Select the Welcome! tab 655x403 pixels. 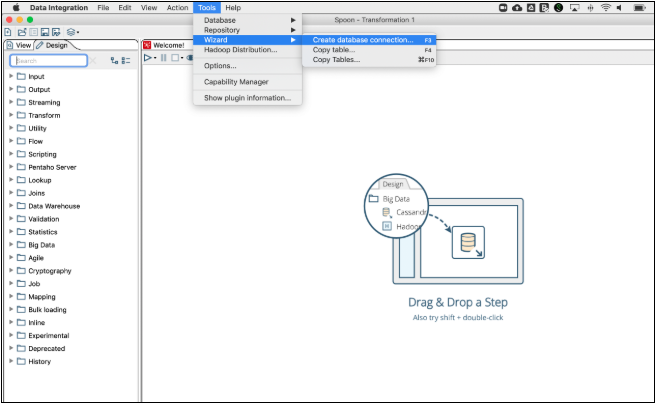click(x=167, y=45)
